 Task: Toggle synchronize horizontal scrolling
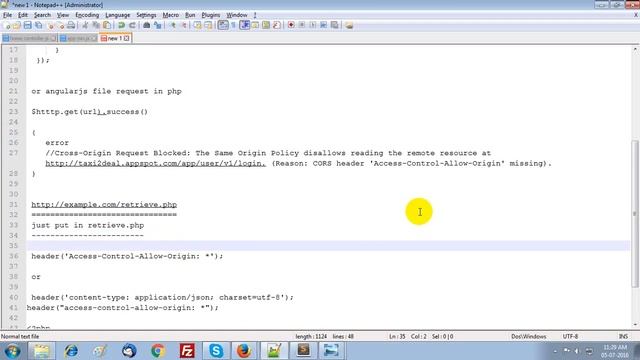click(x=208, y=25)
